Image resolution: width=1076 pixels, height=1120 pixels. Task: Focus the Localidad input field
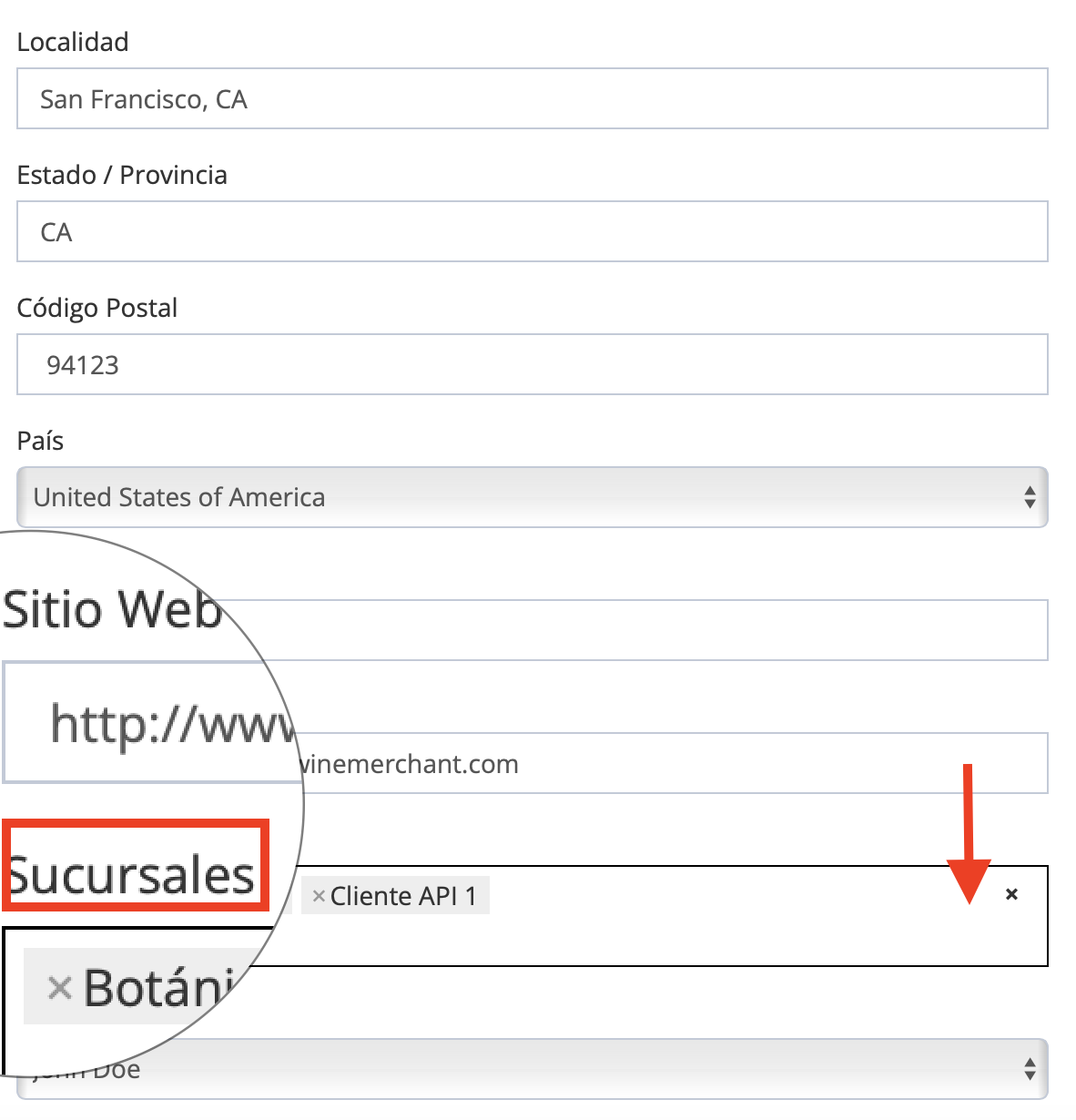pyautogui.click(x=532, y=98)
